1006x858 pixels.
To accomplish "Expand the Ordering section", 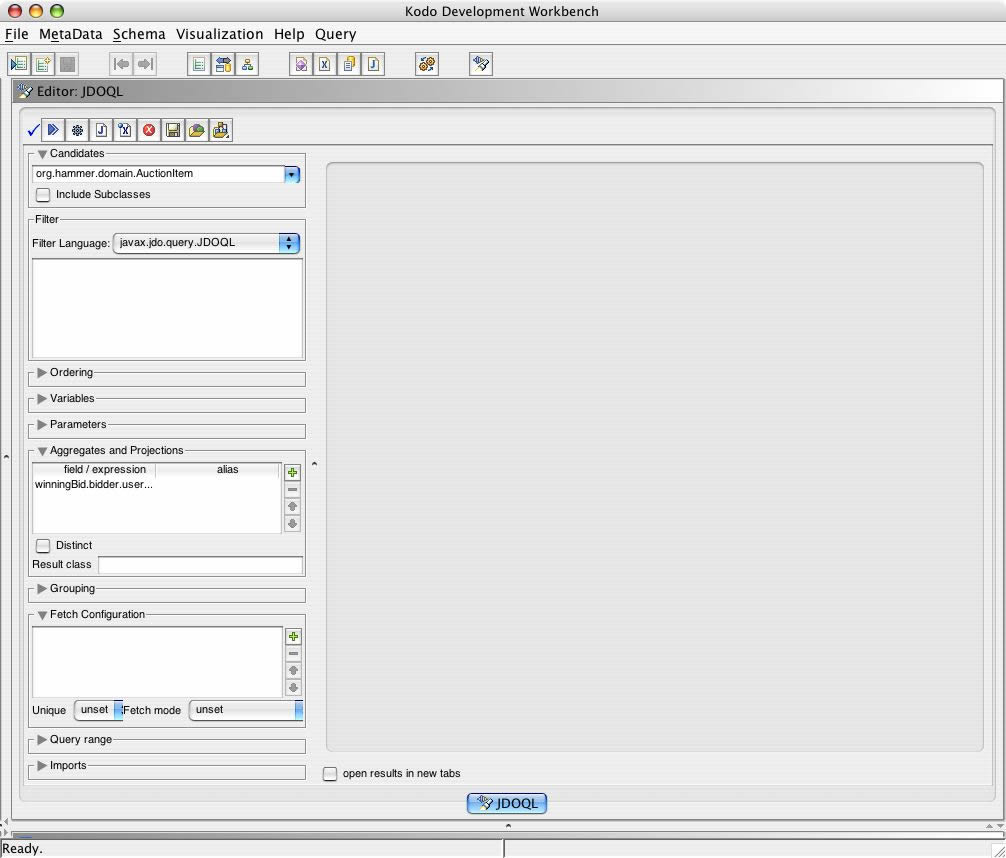I will [42, 373].
